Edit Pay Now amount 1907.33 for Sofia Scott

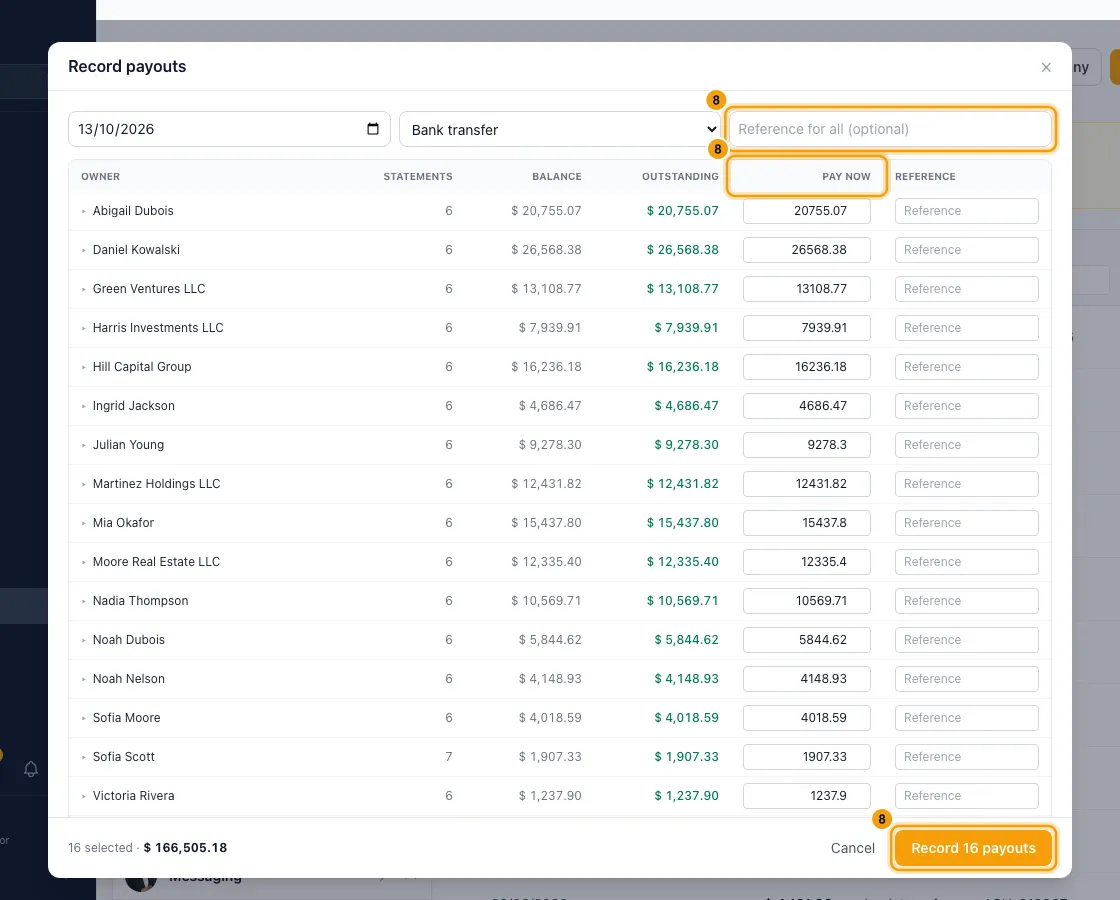click(x=806, y=756)
